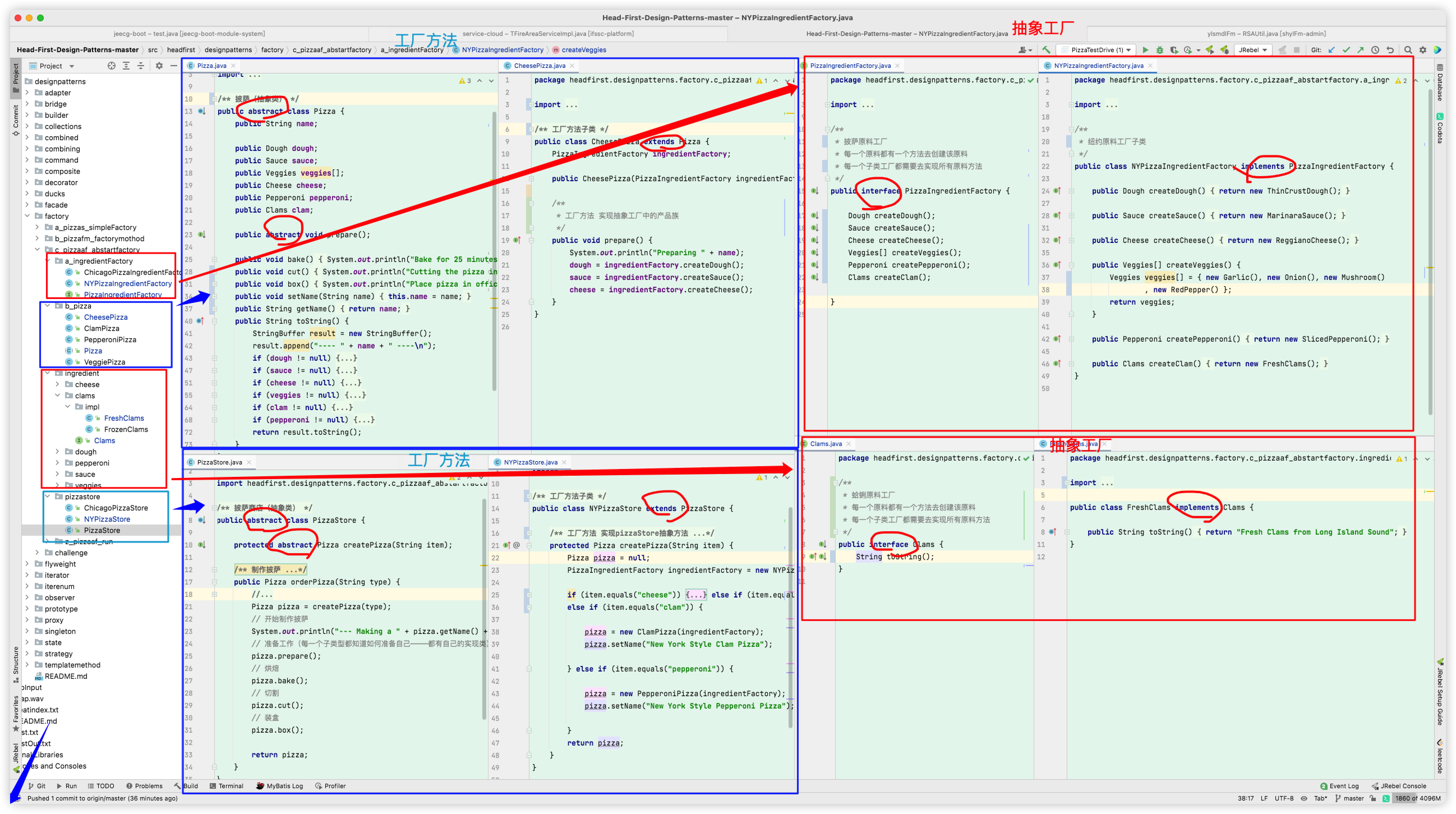Click the Codota icon in main toolbar
Screen dimensions: 1456x814
(x=1437, y=50)
